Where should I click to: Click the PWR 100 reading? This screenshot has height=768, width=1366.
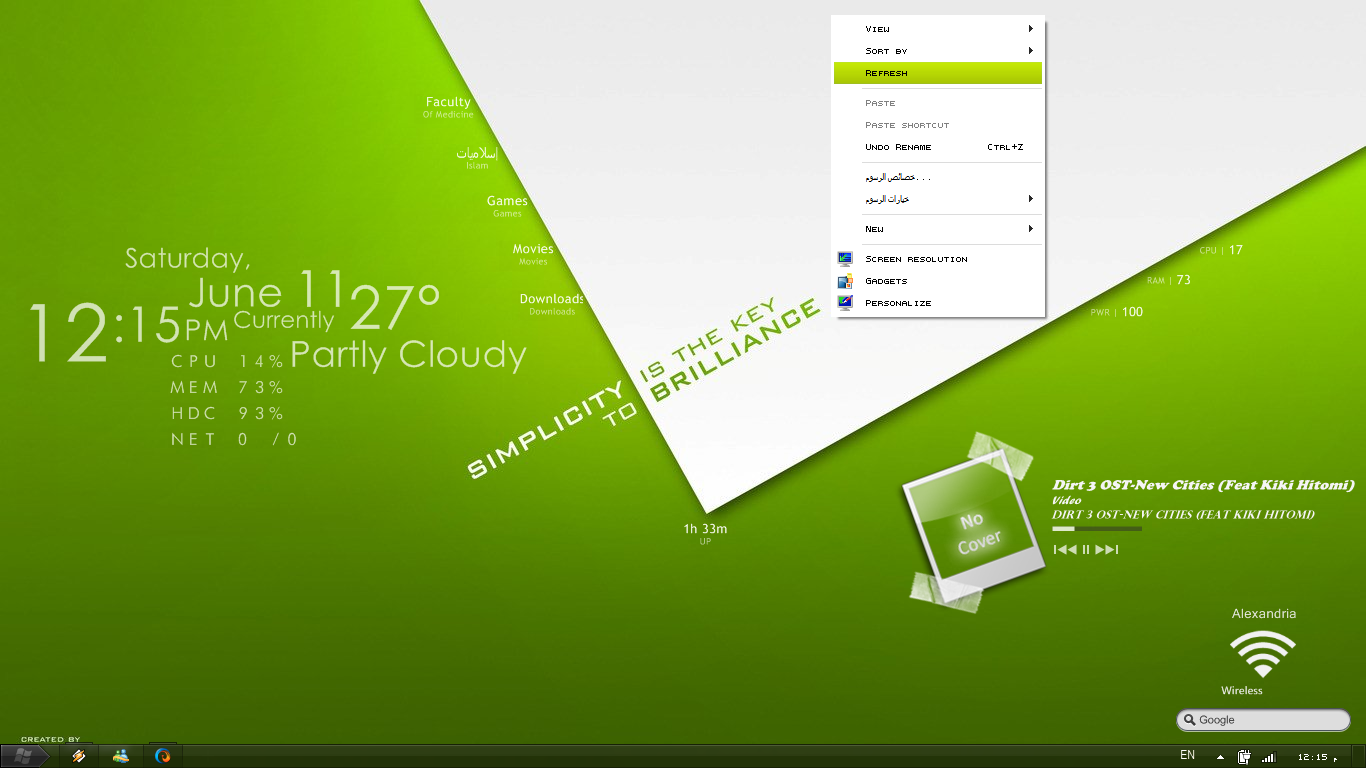point(1116,312)
